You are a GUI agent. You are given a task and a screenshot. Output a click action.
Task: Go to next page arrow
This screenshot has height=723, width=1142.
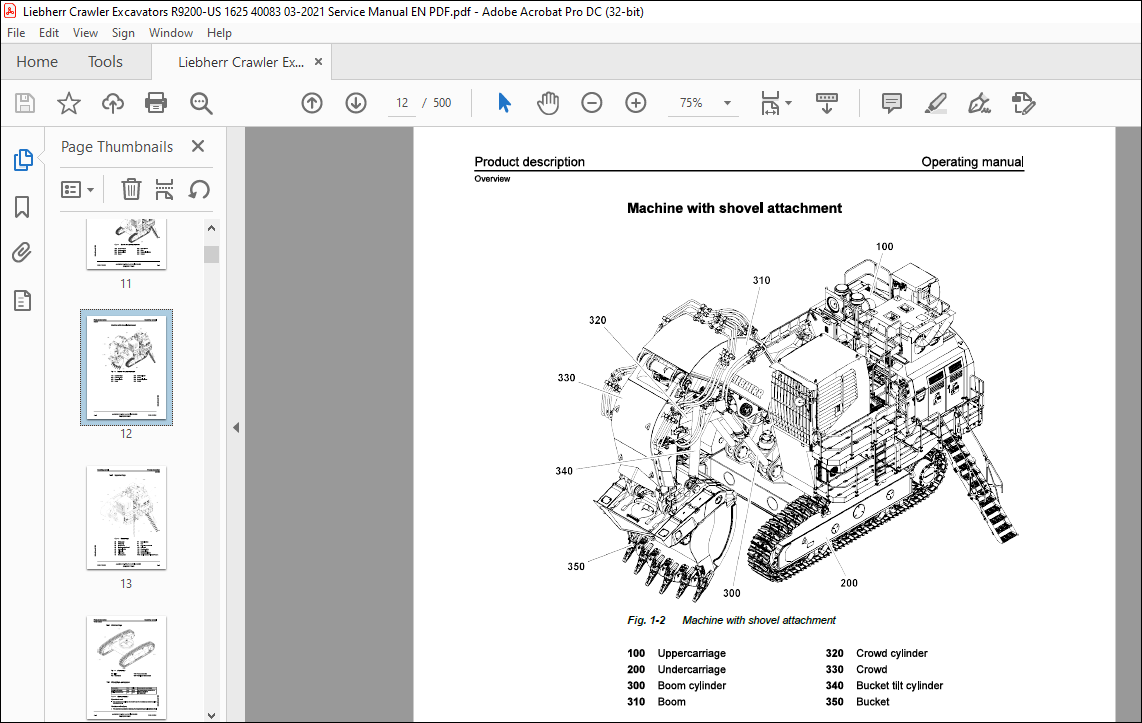pos(355,103)
